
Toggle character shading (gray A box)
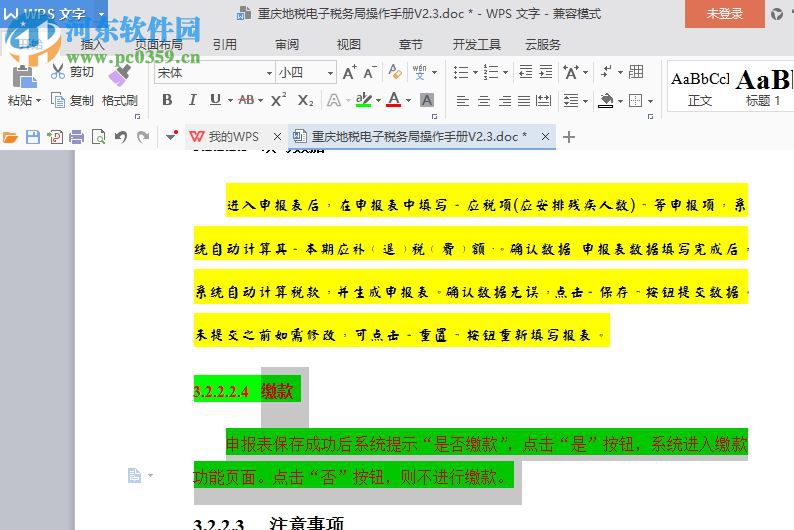(427, 100)
